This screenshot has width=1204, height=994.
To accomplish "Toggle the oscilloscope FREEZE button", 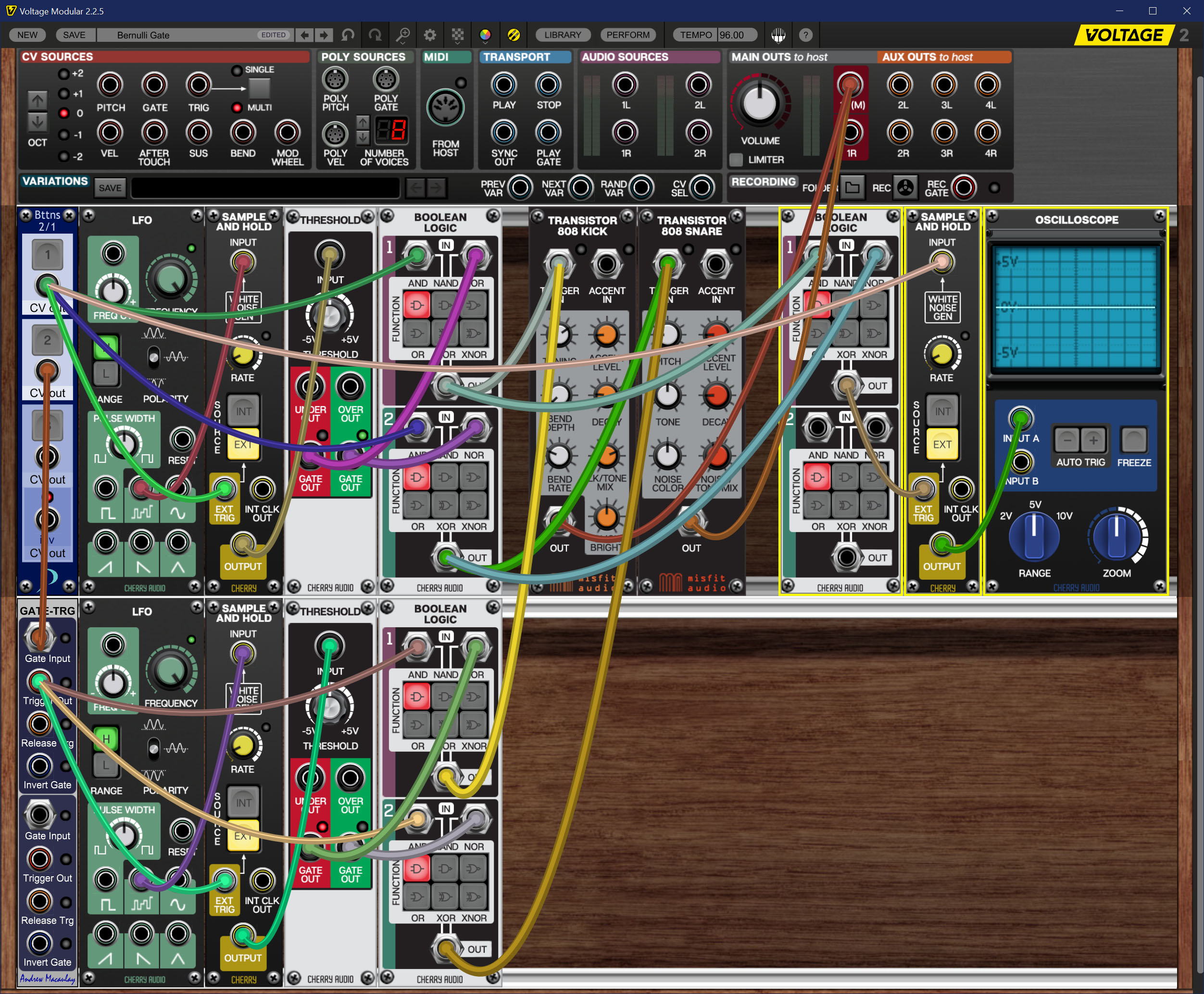I will 1134,440.
